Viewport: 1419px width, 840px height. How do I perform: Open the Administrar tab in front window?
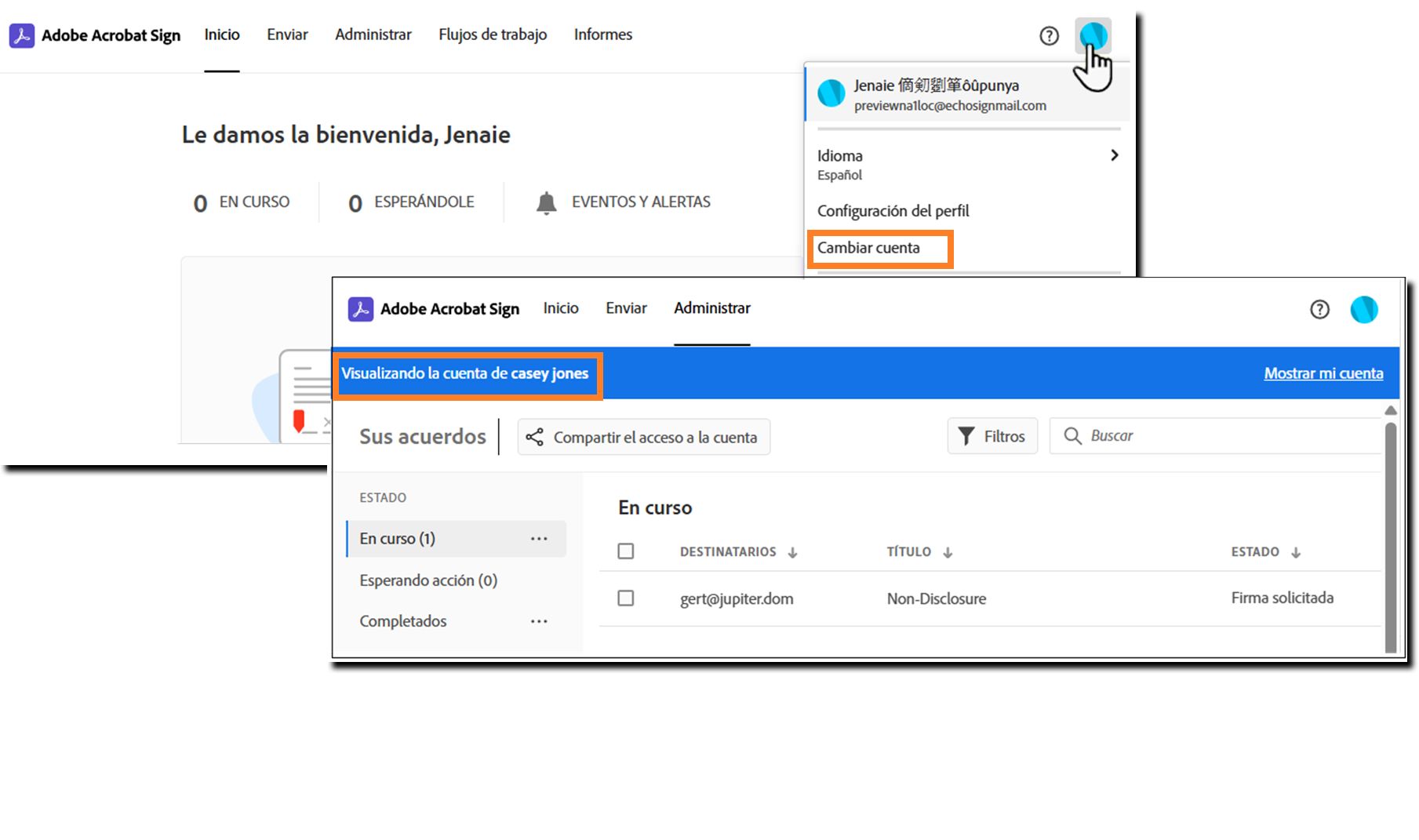(712, 308)
